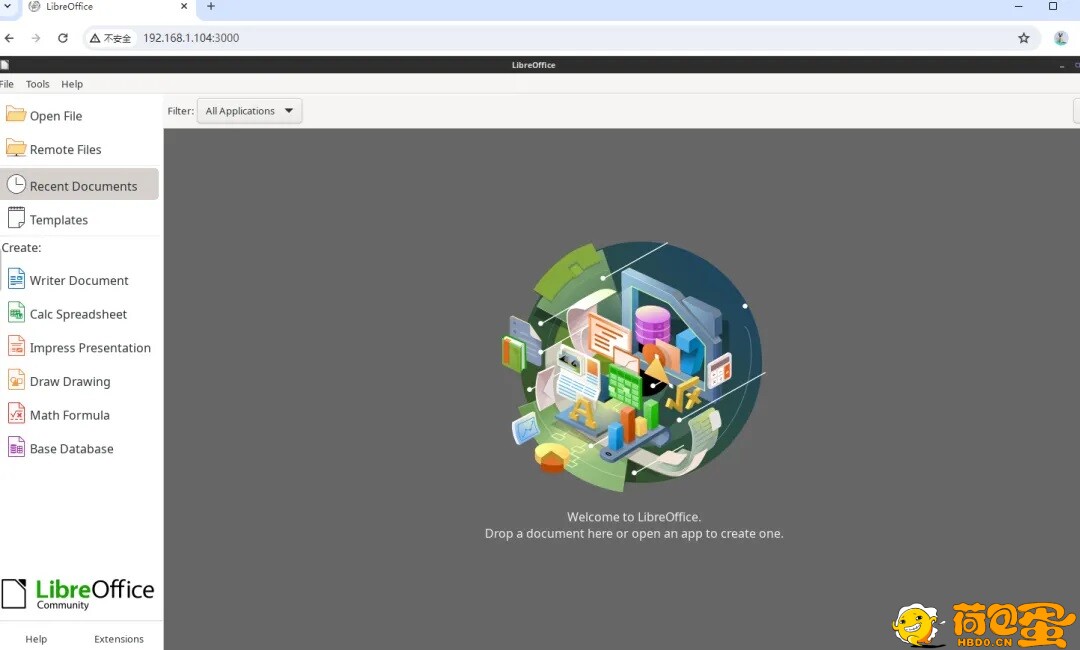Click the not-secure warning indicator
This screenshot has height=650, width=1080.
click(x=110, y=38)
